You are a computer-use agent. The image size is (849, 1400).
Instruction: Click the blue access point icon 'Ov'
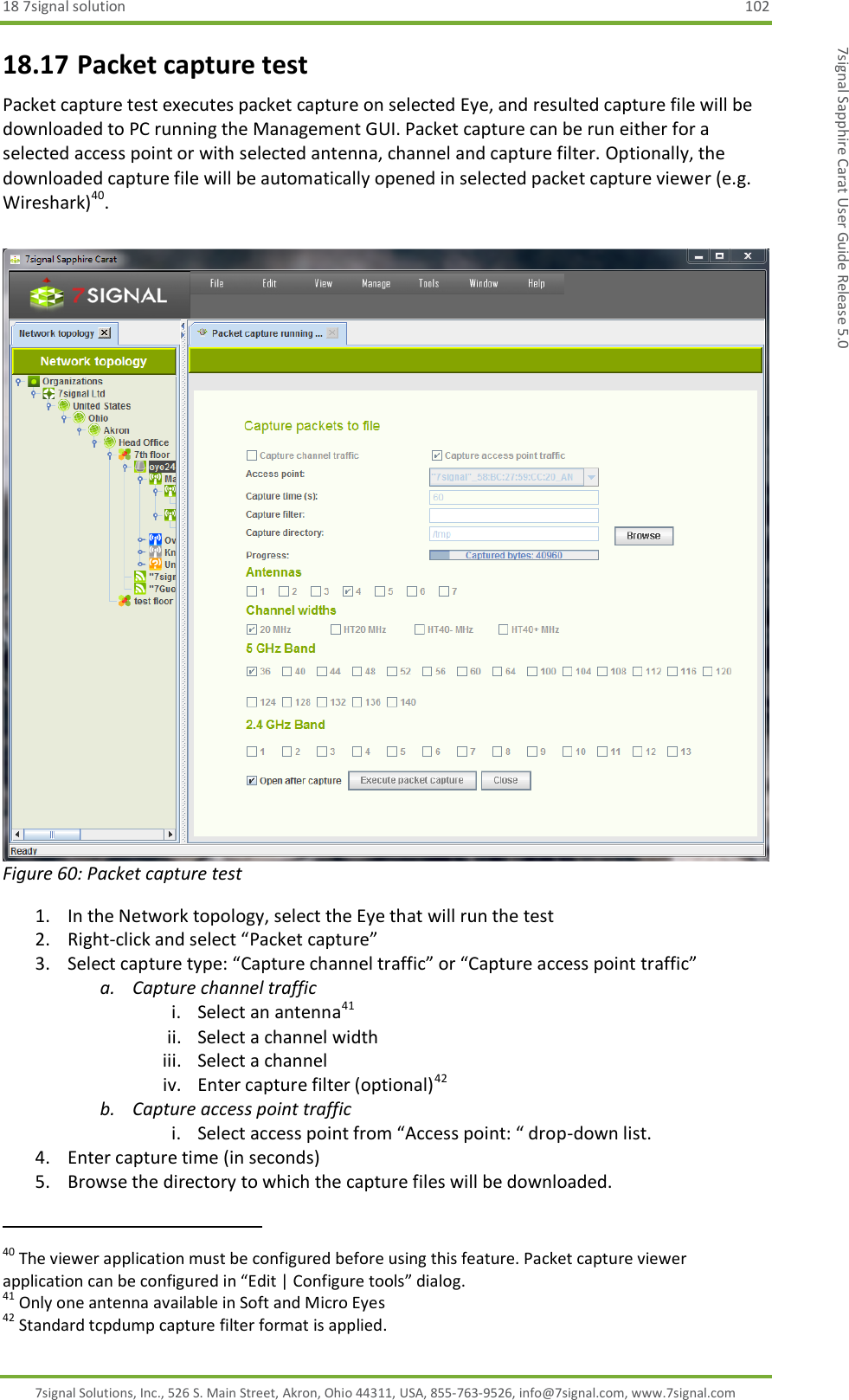[156, 539]
